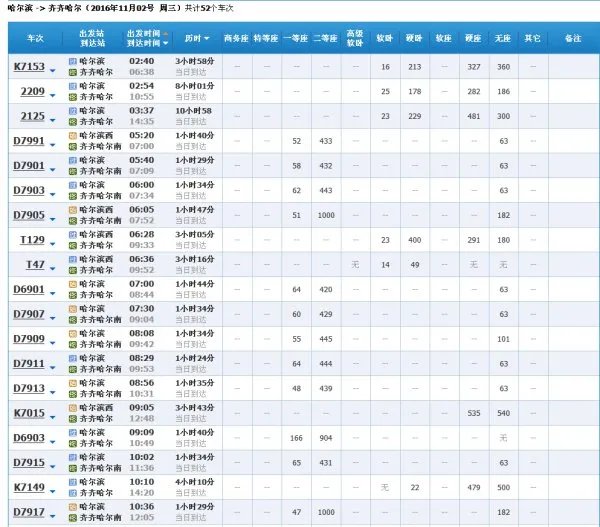Click departure station icon for 2209
Image resolution: width=600 pixels, height=527 pixels.
[x=73, y=86]
